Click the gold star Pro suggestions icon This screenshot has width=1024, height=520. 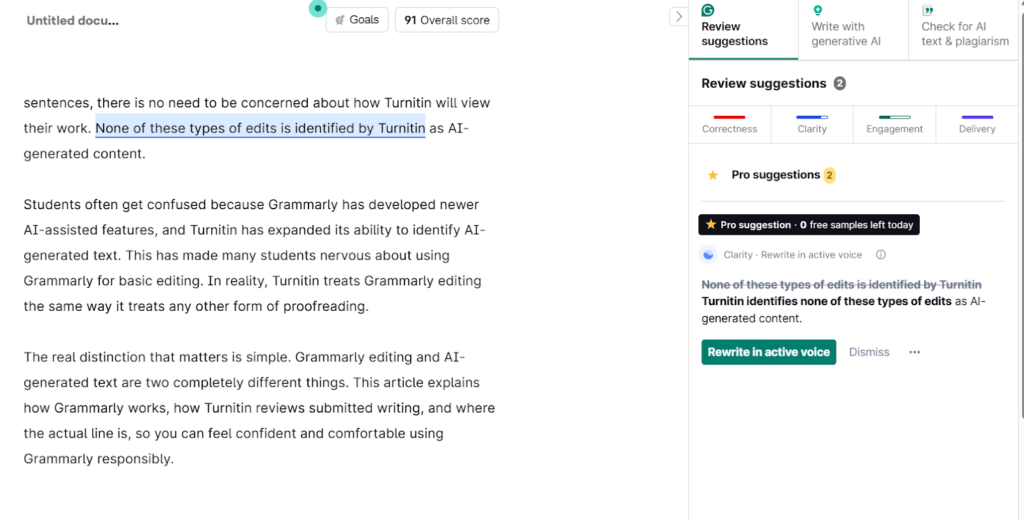[x=713, y=175]
